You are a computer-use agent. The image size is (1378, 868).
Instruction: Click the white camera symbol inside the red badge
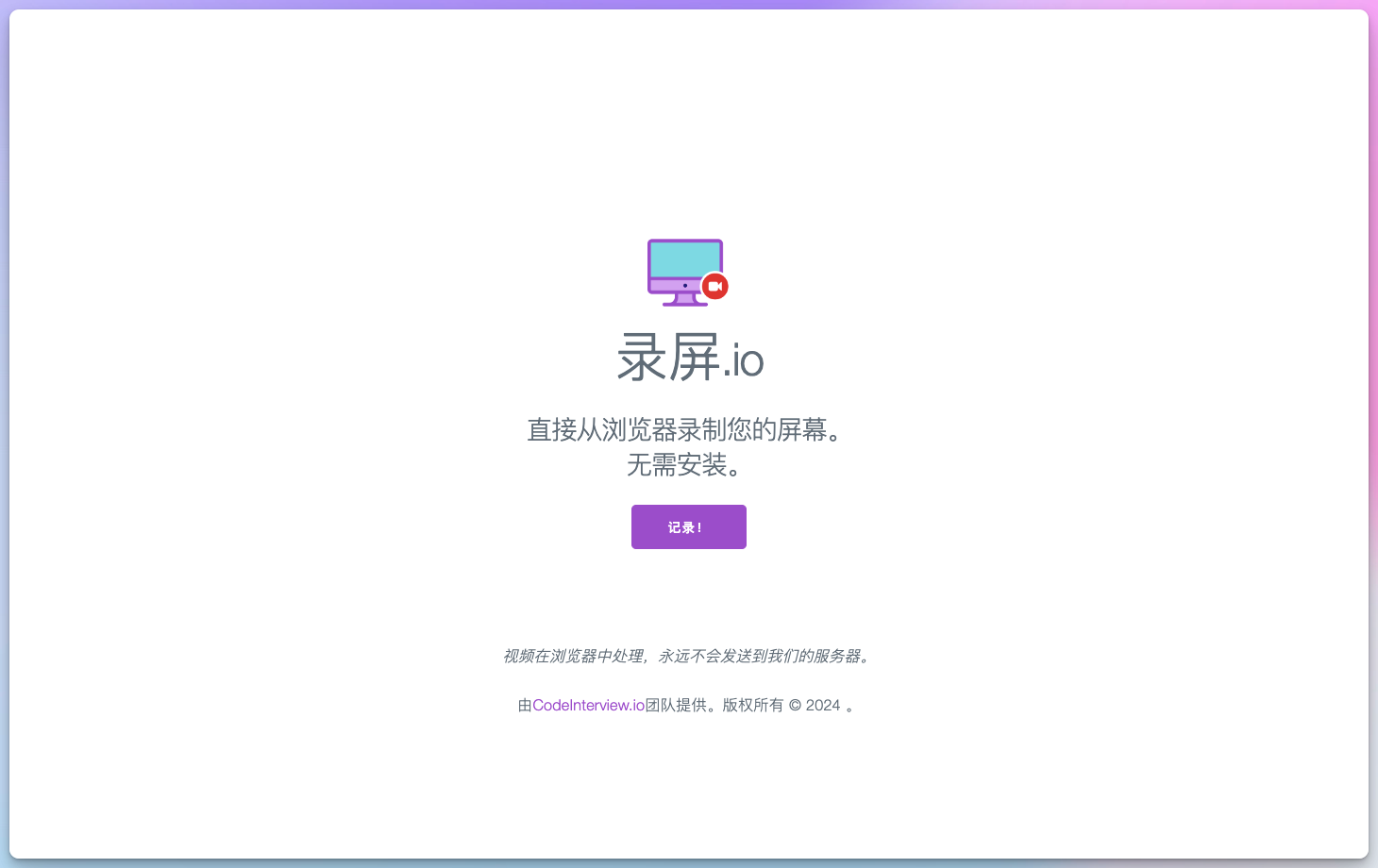714,285
